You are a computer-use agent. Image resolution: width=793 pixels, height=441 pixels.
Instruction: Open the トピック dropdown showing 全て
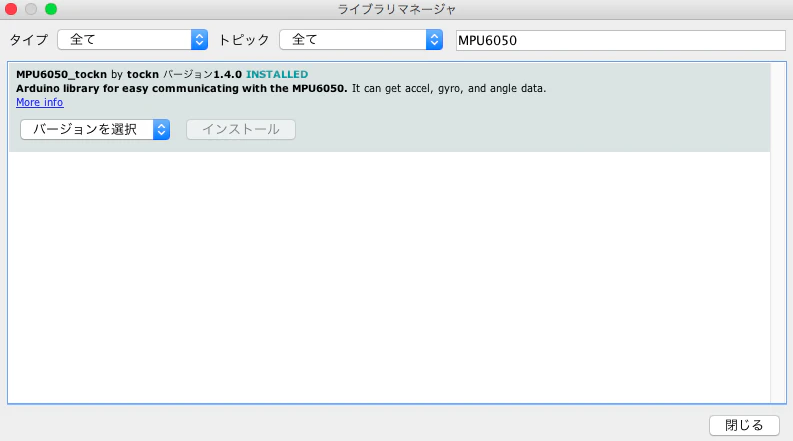click(x=361, y=39)
